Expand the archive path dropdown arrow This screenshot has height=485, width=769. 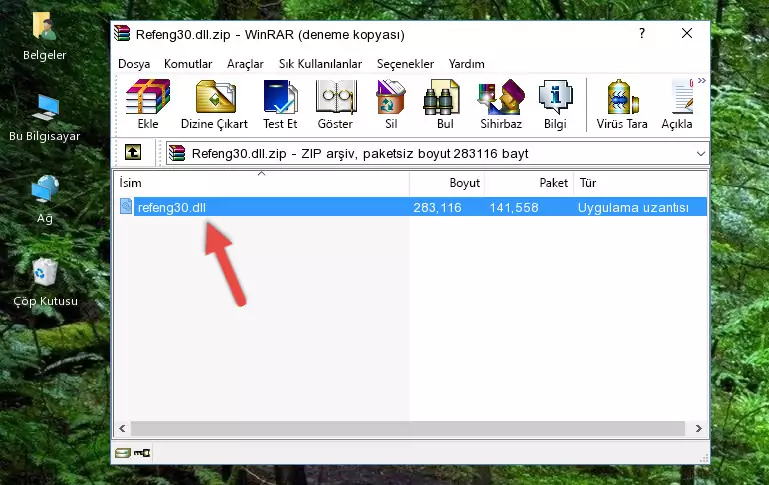tap(701, 153)
